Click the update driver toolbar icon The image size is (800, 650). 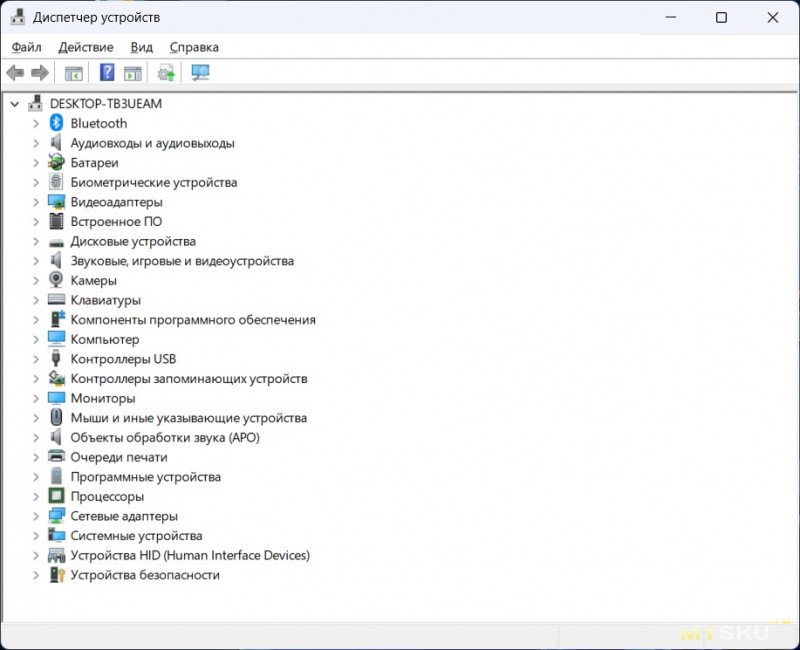click(166, 73)
